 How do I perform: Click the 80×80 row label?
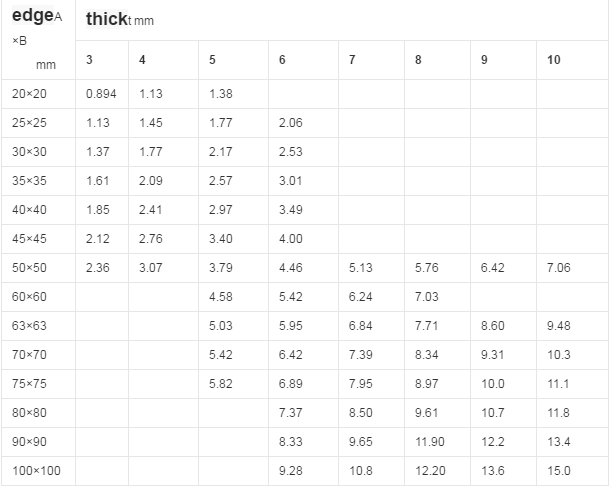[x=29, y=413]
